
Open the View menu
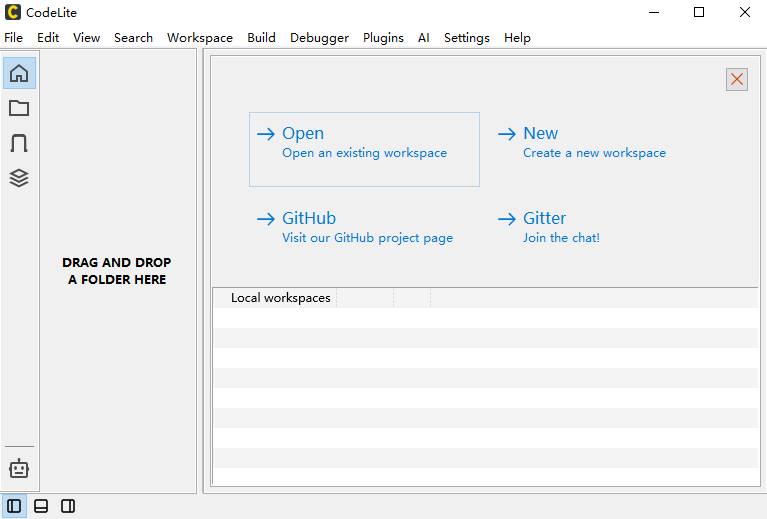tap(87, 38)
